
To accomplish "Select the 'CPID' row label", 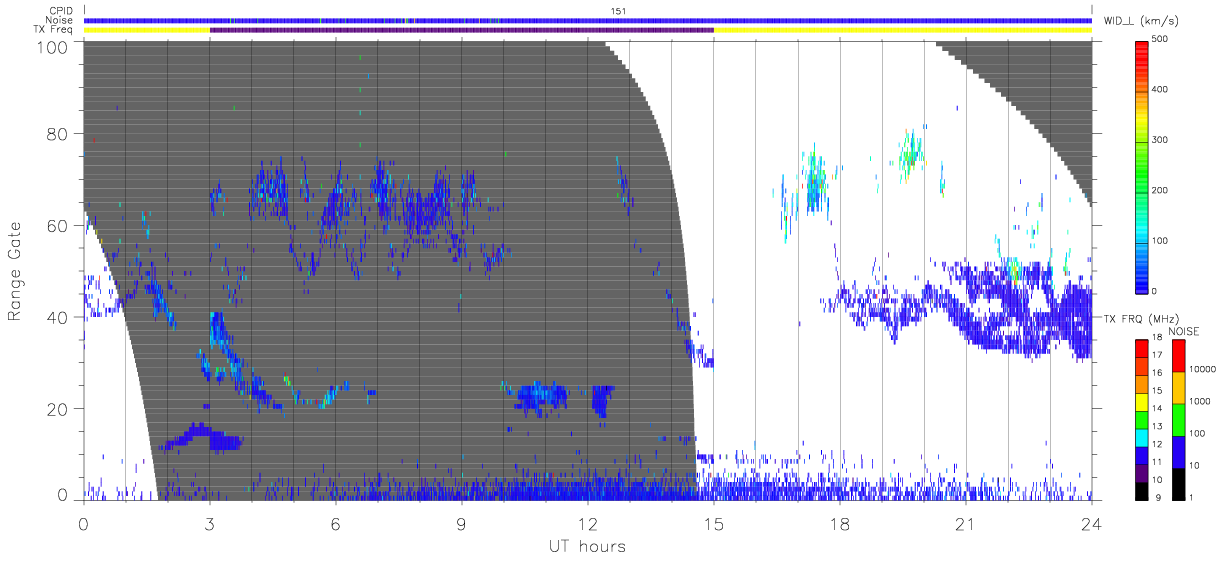I will click(x=59, y=11).
